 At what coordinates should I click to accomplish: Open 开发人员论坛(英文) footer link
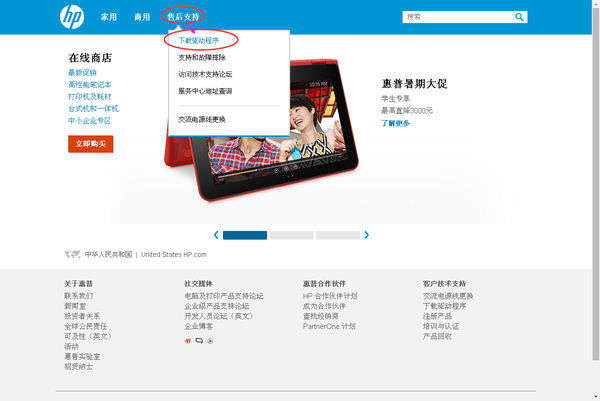[219, 316]
